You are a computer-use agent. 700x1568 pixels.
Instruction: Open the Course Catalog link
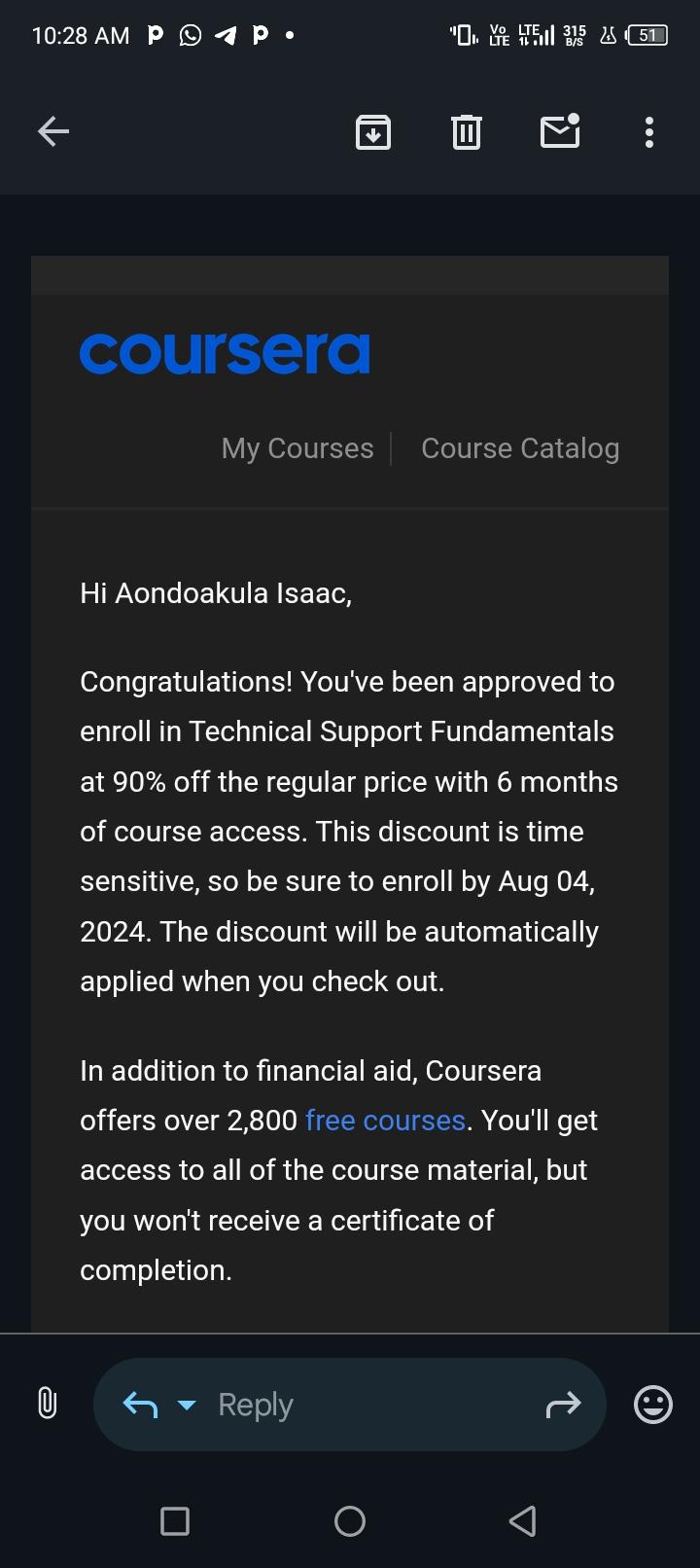520,448
